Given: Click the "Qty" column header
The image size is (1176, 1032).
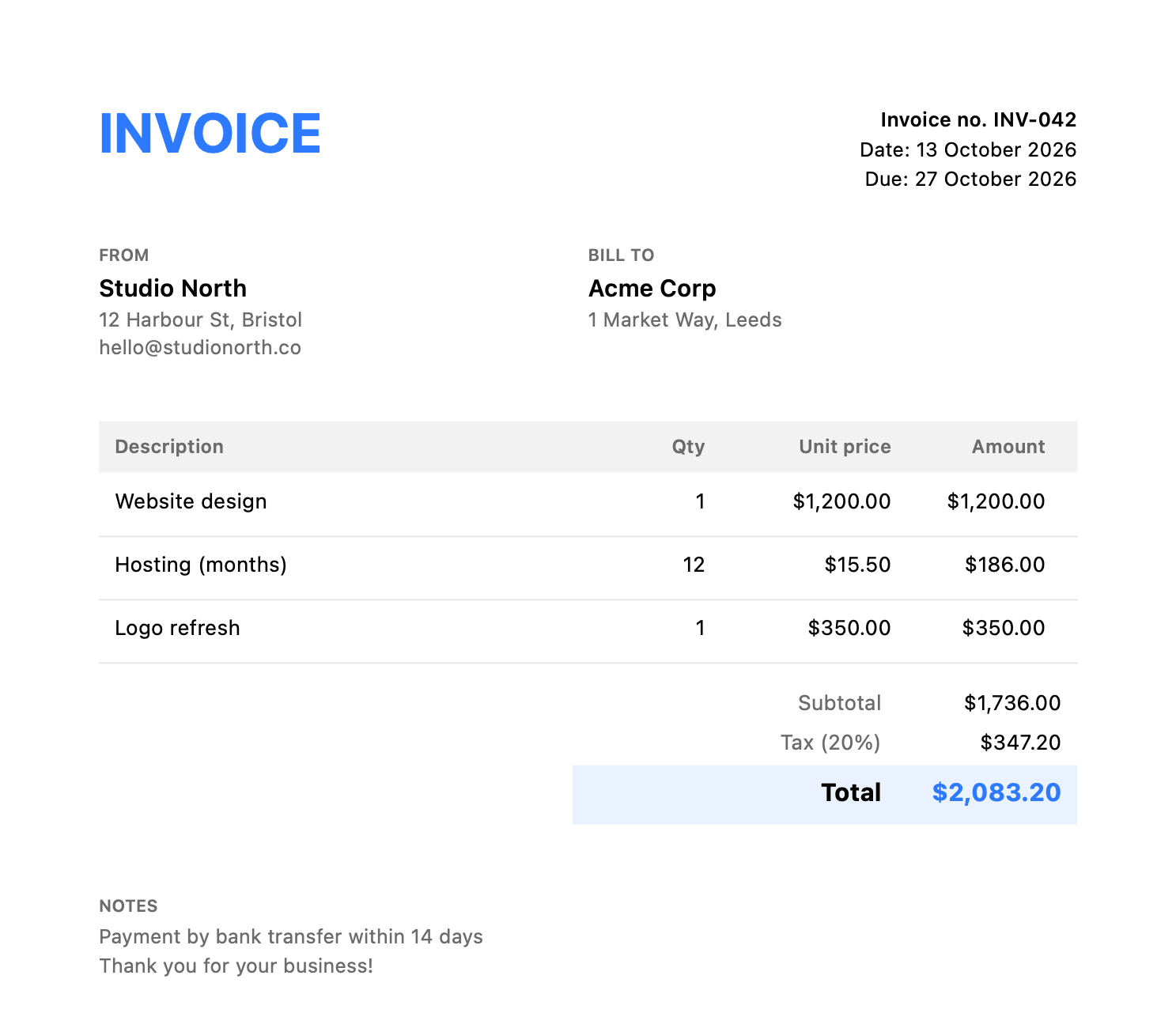Looking at the screenshot, I should tap(688, 446).
